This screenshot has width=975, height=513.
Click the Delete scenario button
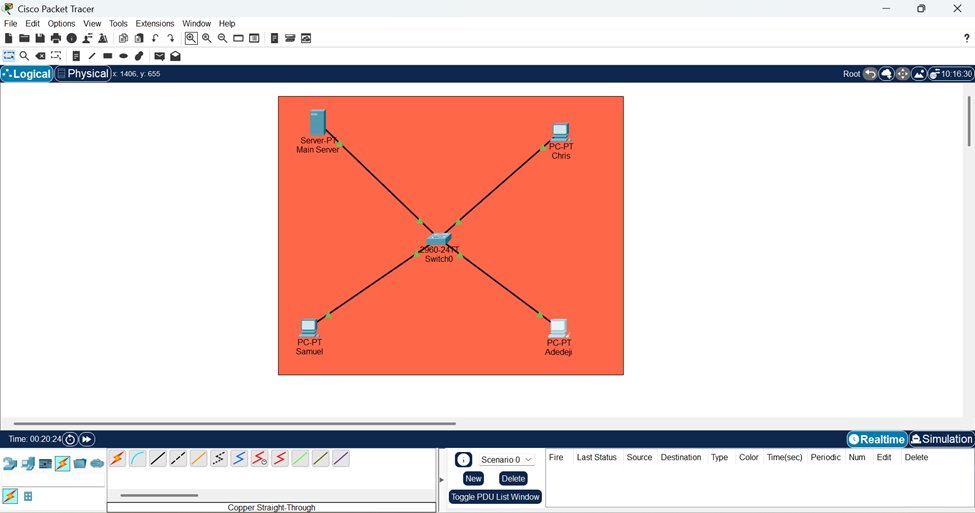point(513,479)
